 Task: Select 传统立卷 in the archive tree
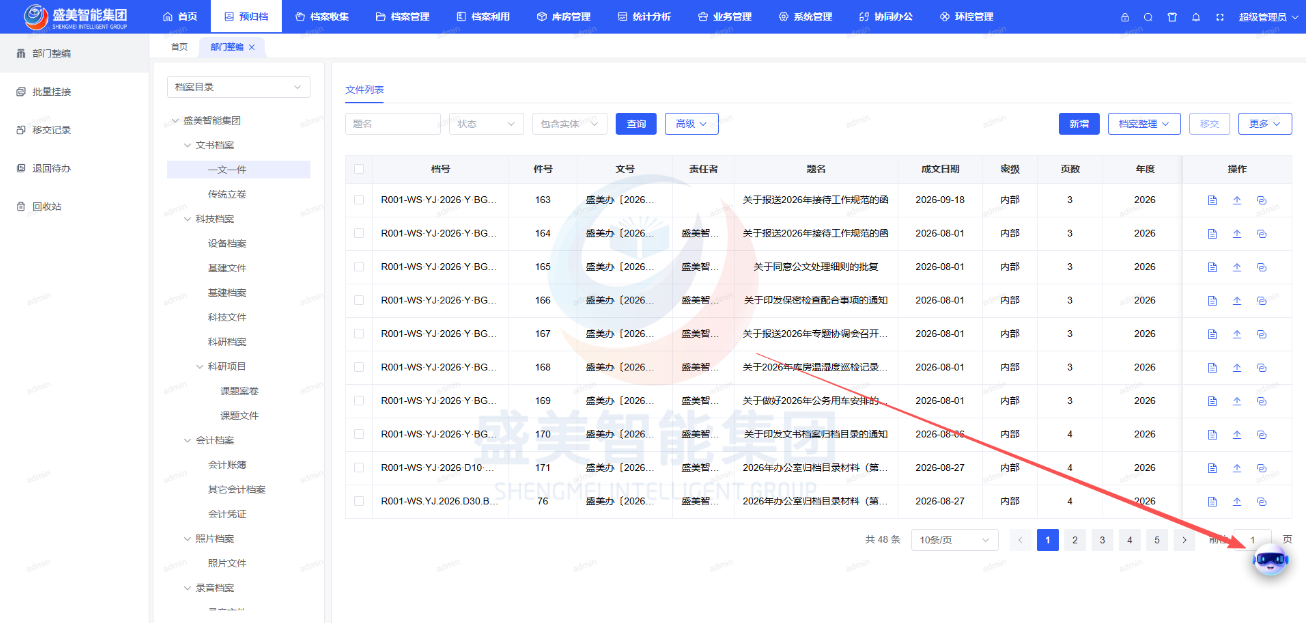tap(227, 194)
